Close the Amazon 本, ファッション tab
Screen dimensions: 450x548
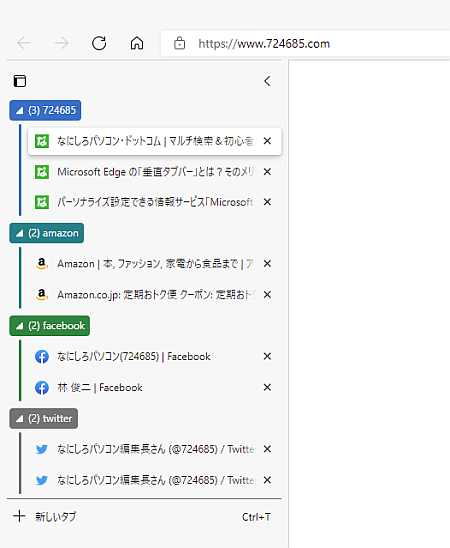point(267,264)
